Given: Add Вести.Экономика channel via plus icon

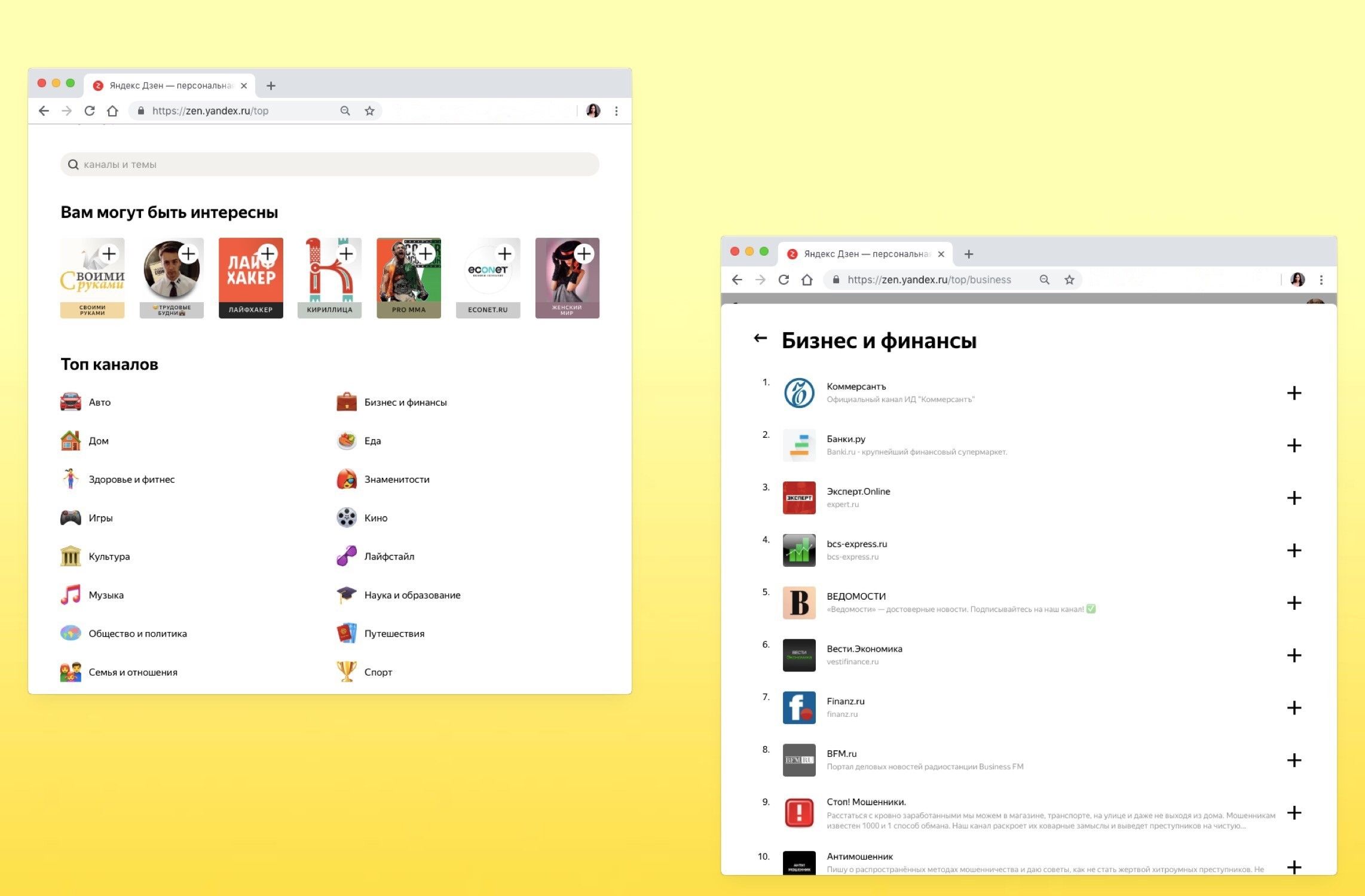Looking at the screenshot, I should click(1294, 655).
